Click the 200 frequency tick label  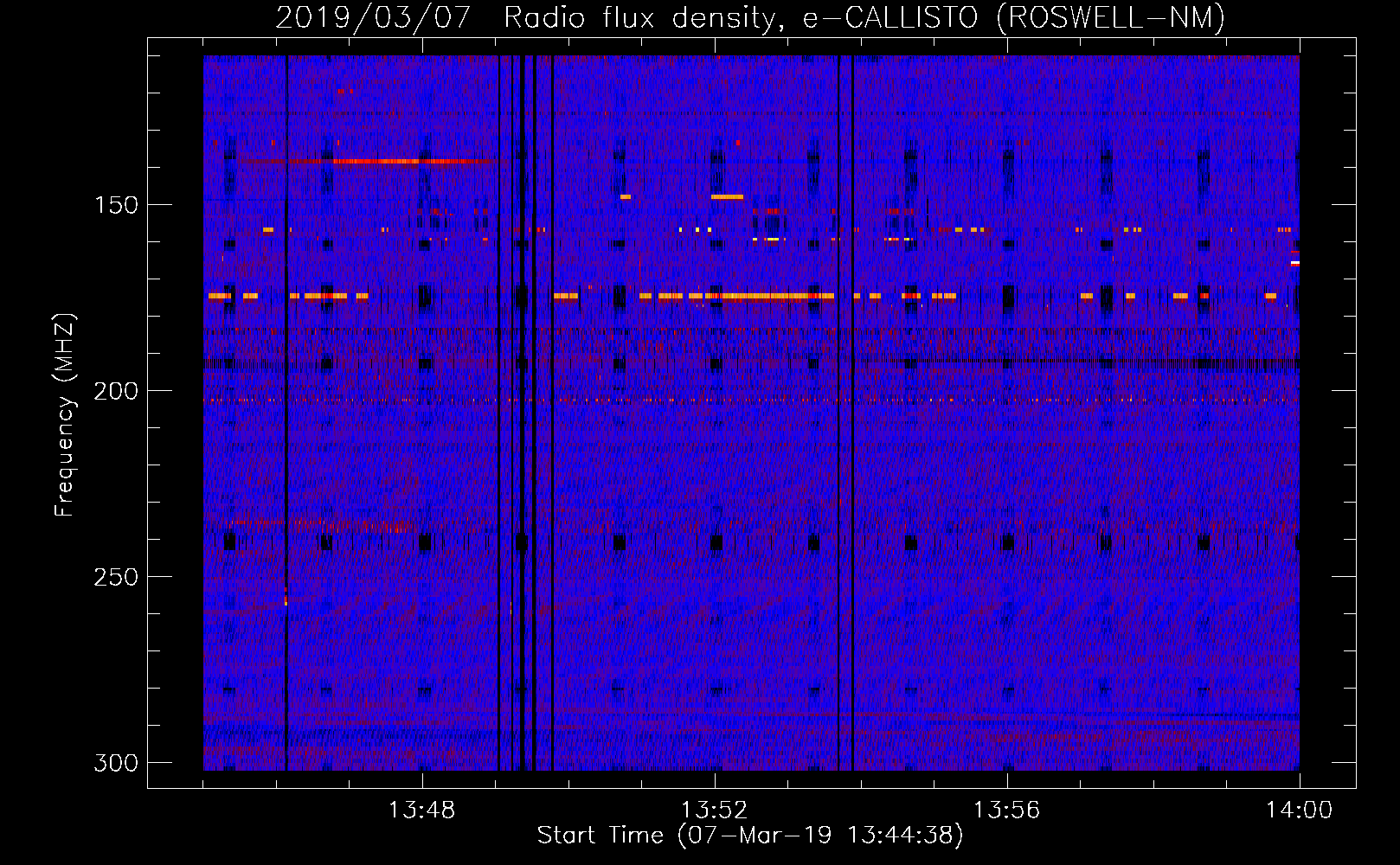pos(116,391)
